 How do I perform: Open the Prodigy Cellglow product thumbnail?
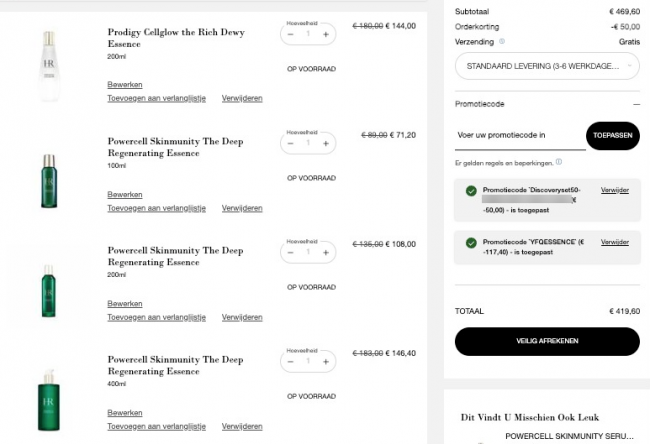(49, 66)
